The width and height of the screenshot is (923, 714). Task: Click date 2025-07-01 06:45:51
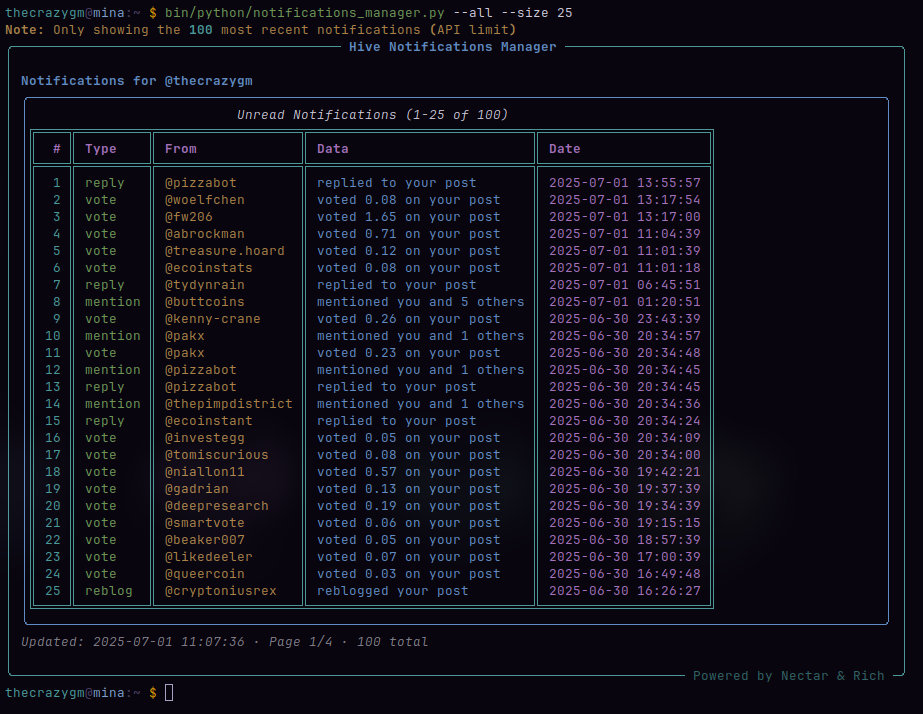coord(625,285)
